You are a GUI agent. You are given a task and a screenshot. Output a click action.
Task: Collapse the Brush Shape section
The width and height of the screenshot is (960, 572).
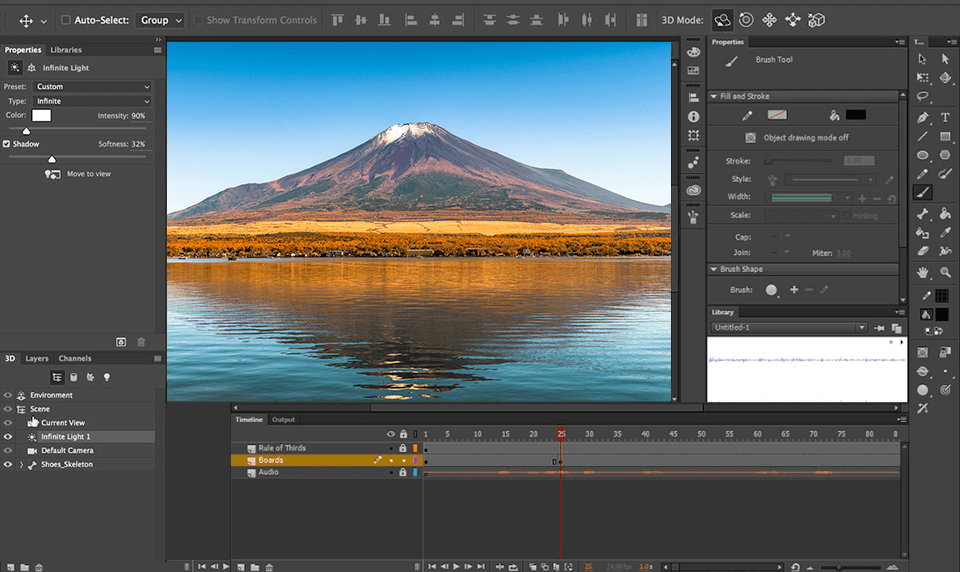point(714,269)
